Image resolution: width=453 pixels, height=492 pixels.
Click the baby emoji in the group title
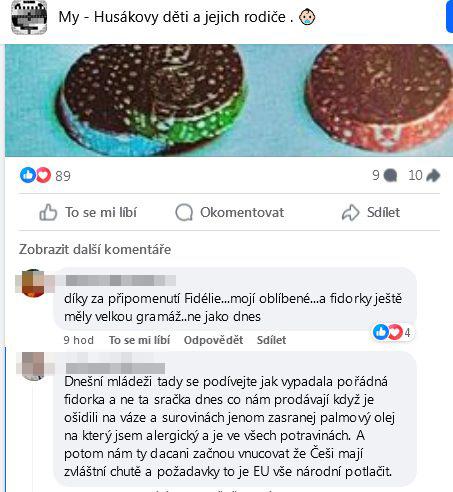[x=307, y=17]
